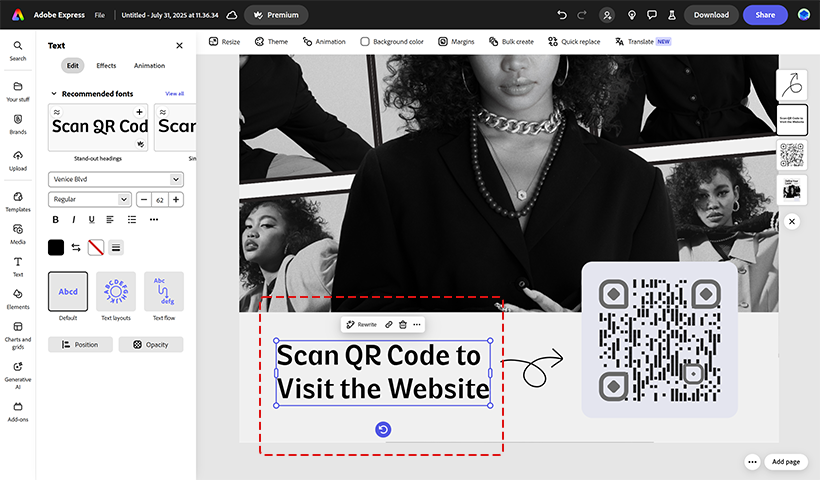Open Animation in the top toolbar

click(324, 41)
